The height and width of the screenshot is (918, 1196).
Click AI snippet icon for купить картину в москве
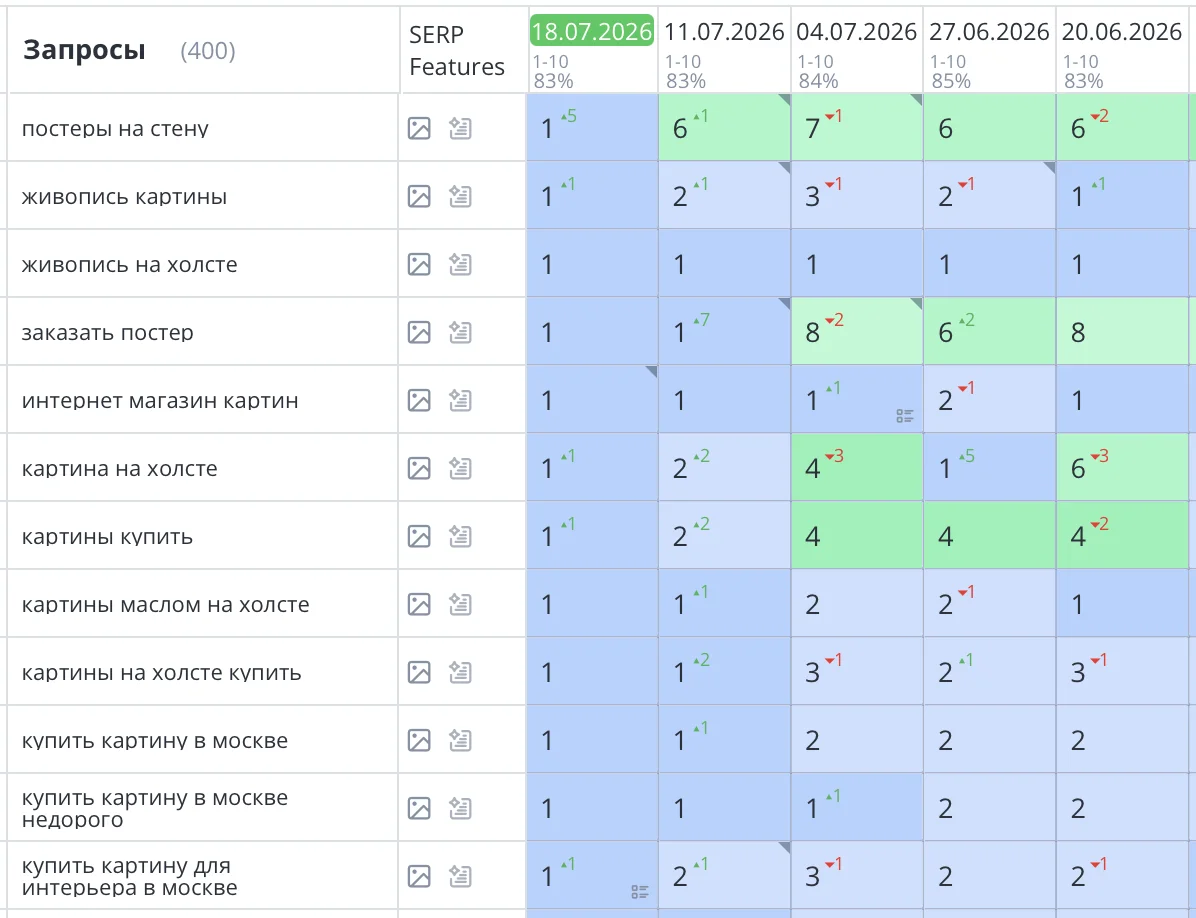click(460, 740)
